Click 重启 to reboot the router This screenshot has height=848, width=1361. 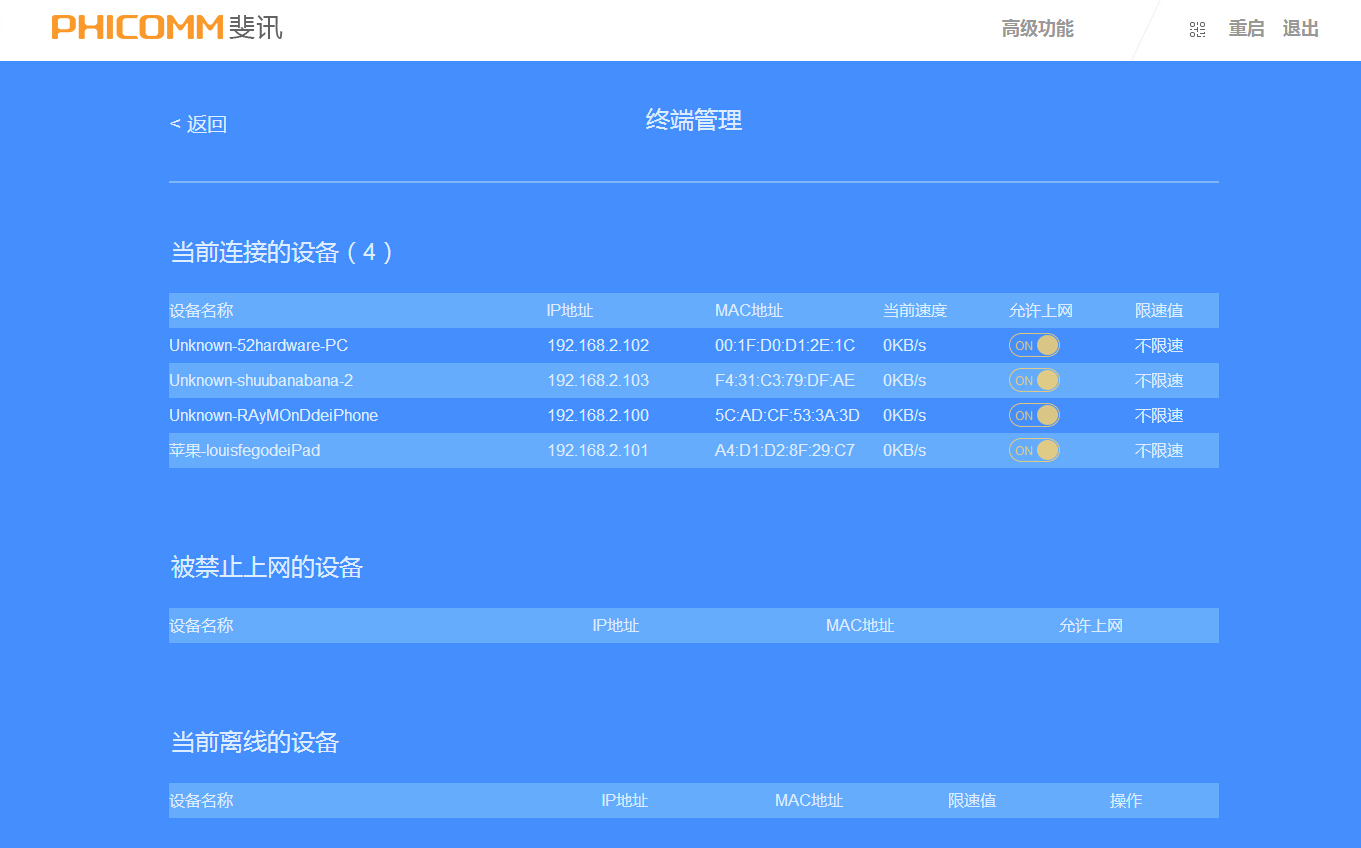pos(1246,29)
